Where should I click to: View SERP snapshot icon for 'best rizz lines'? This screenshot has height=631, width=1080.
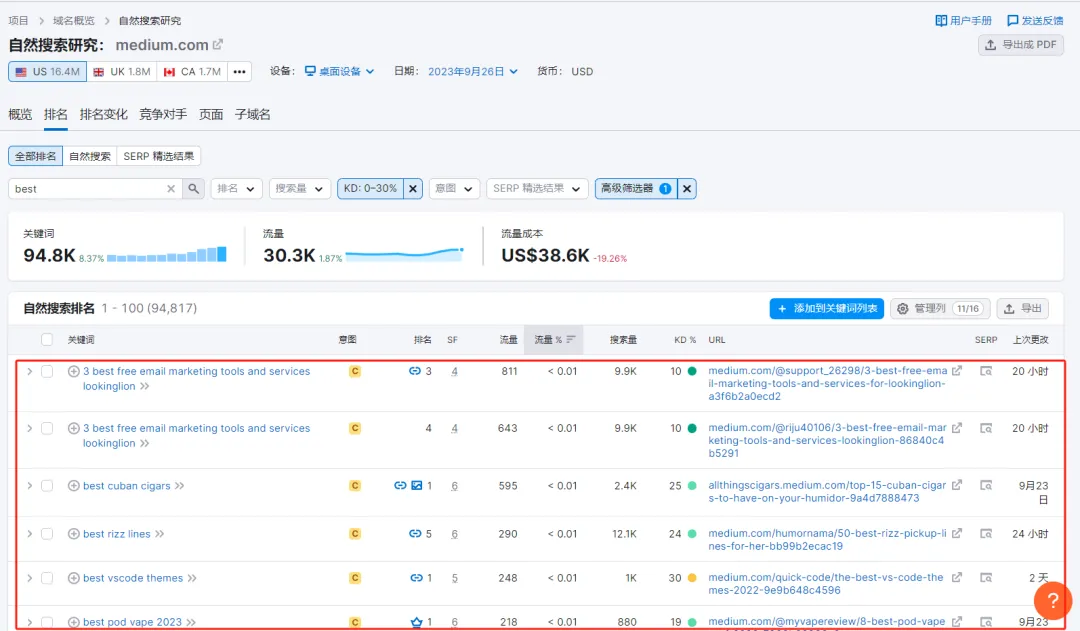986,534
